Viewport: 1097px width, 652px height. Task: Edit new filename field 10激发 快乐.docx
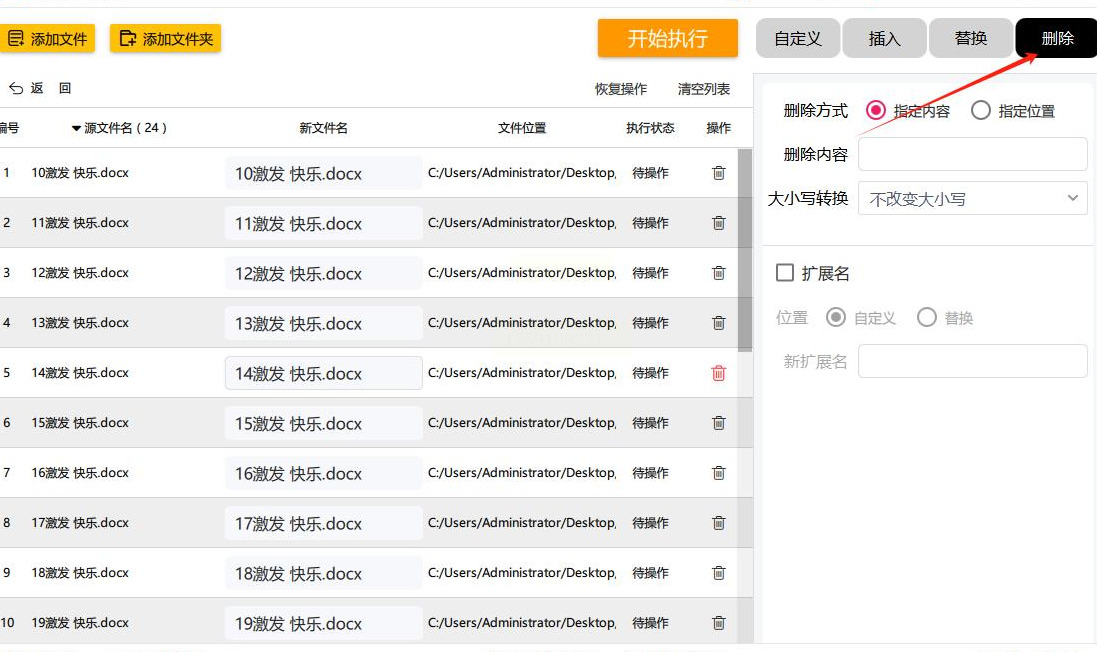click(x=324, y=173)
